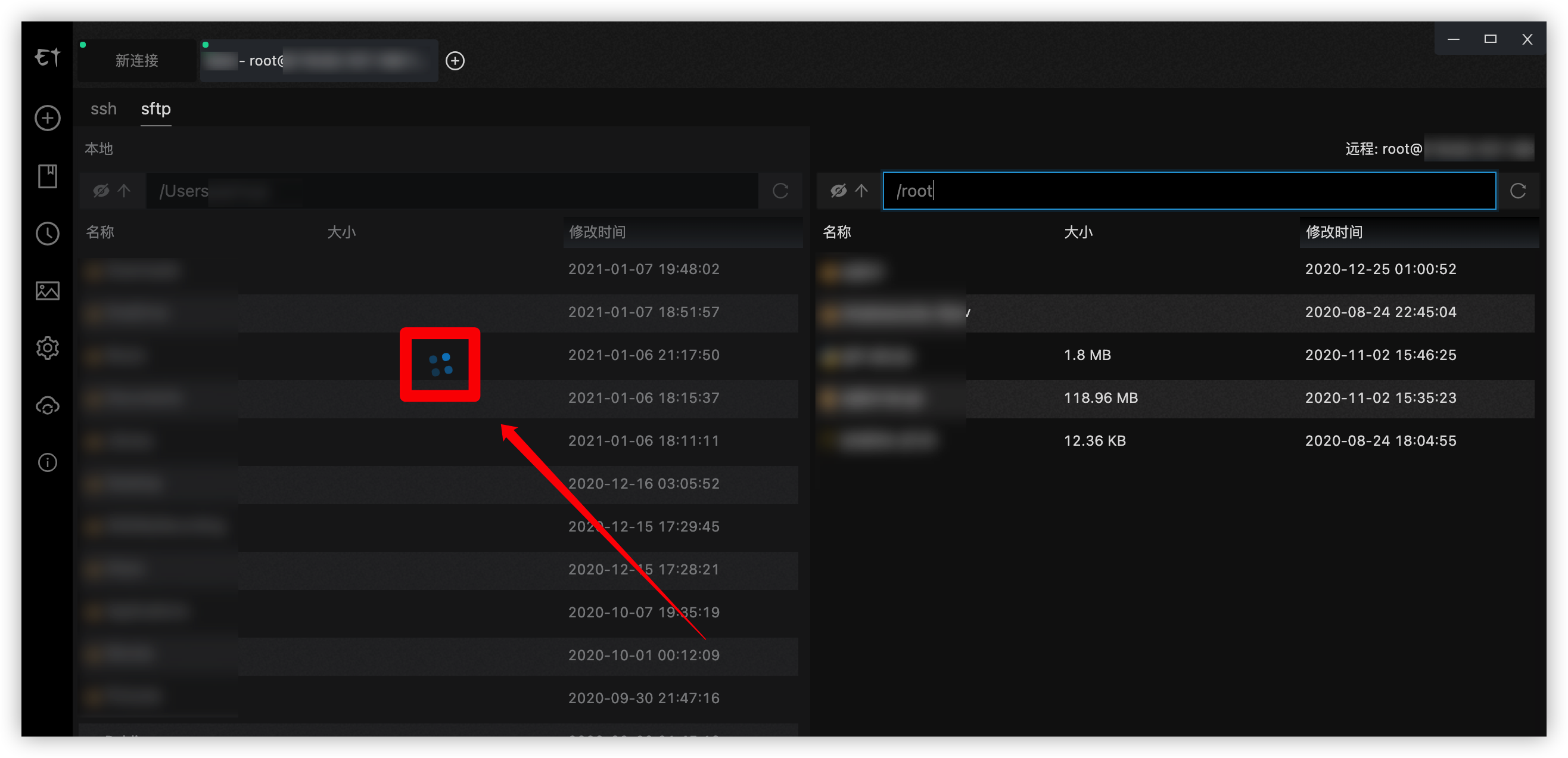The width and height of the screenshot is (1568, 758).
Task: Refresh the remote file list
Action: [1517, 191]
